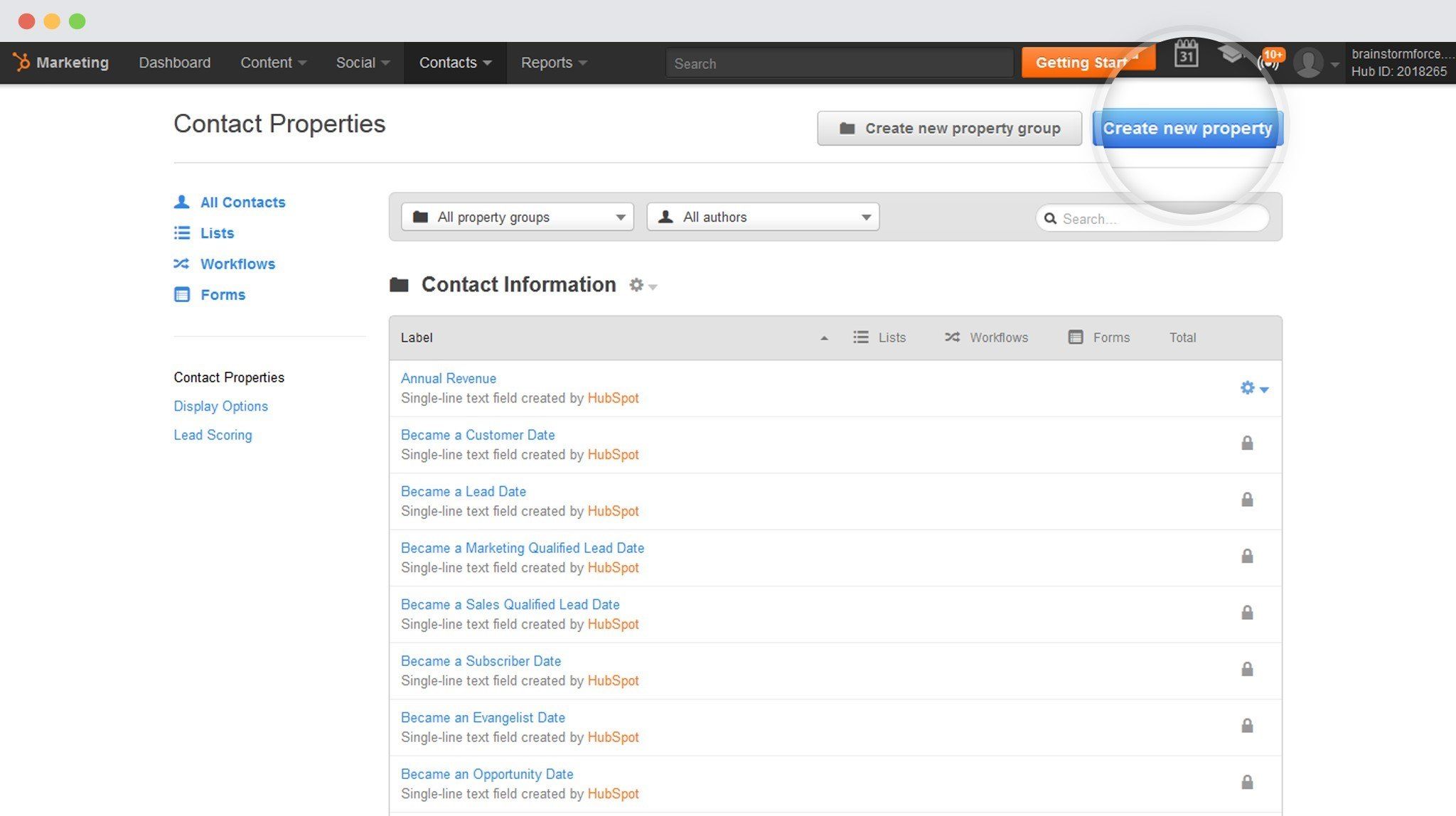
Task: Click lock icon on Became a Customer Date
Action: pos(1247,443)
